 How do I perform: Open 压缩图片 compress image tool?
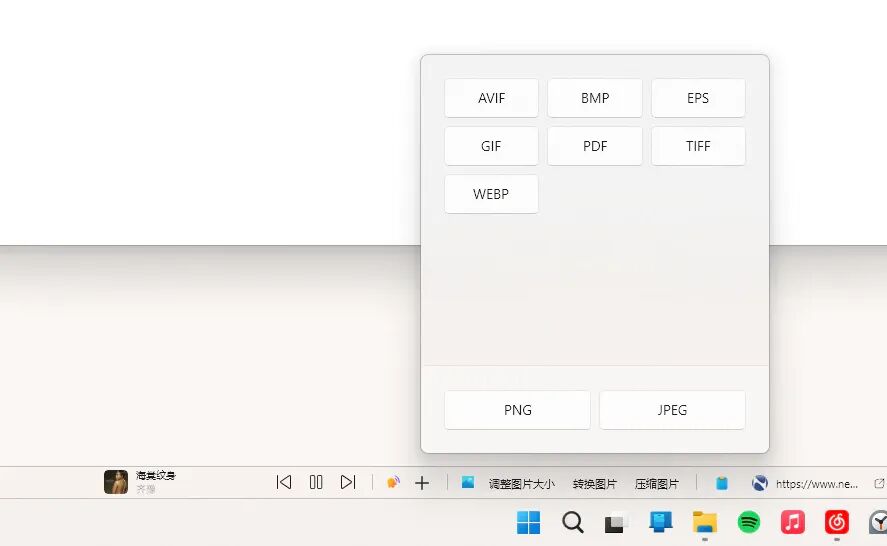tap(657, 484)
